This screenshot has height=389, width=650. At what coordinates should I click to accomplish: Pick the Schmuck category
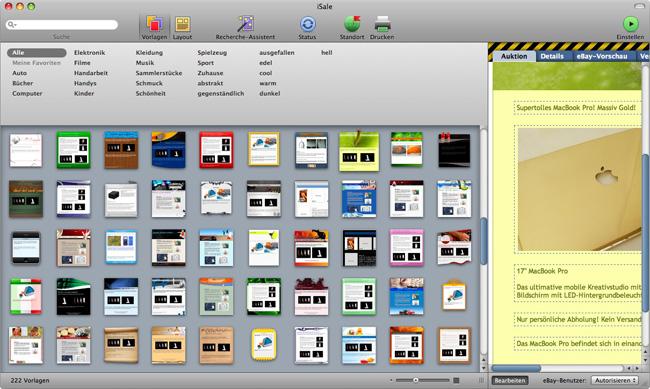click(149, 83)
